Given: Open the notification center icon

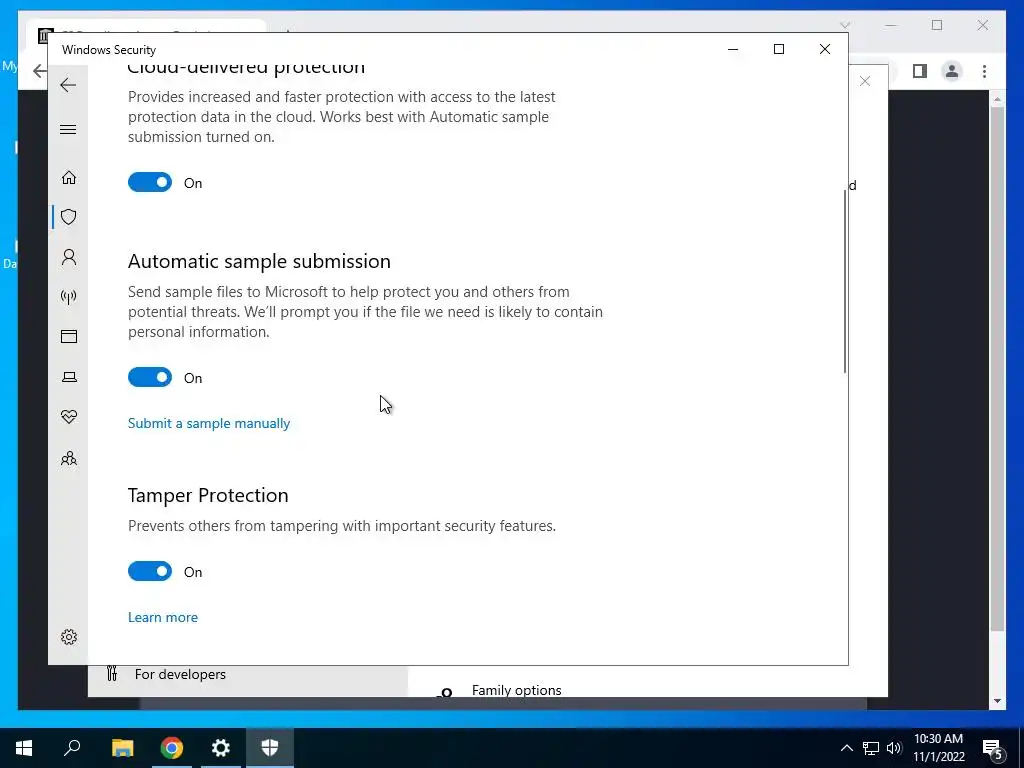Looking at the screenshot, I should point(992,748).
